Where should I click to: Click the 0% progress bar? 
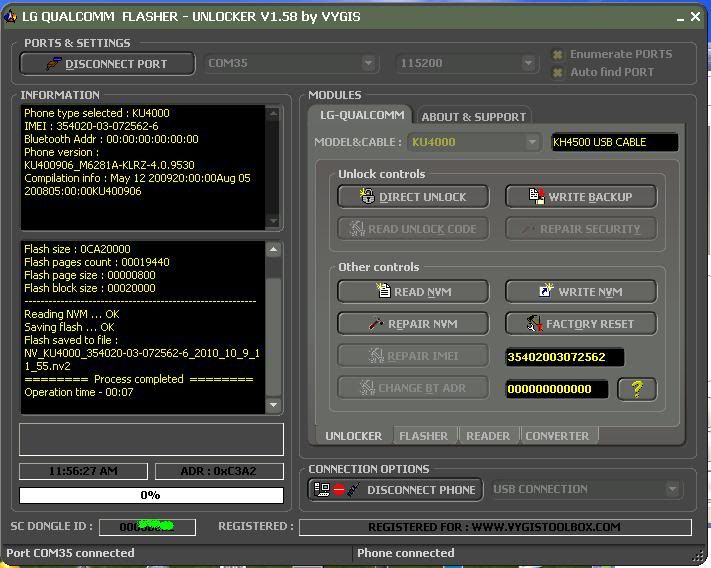click(151, 495)
